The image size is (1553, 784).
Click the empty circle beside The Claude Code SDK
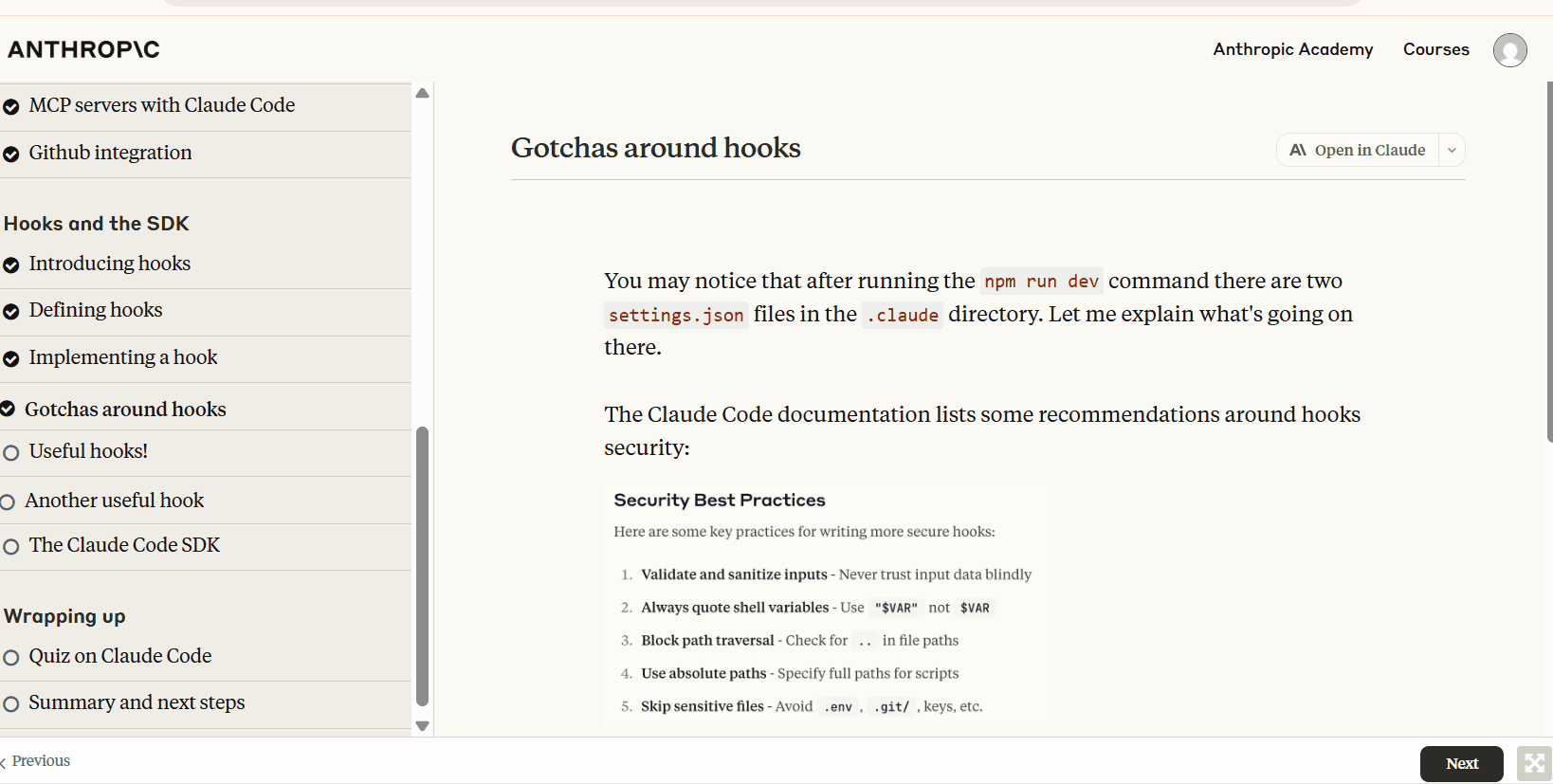pyautogui.click(x=11, y=547)
